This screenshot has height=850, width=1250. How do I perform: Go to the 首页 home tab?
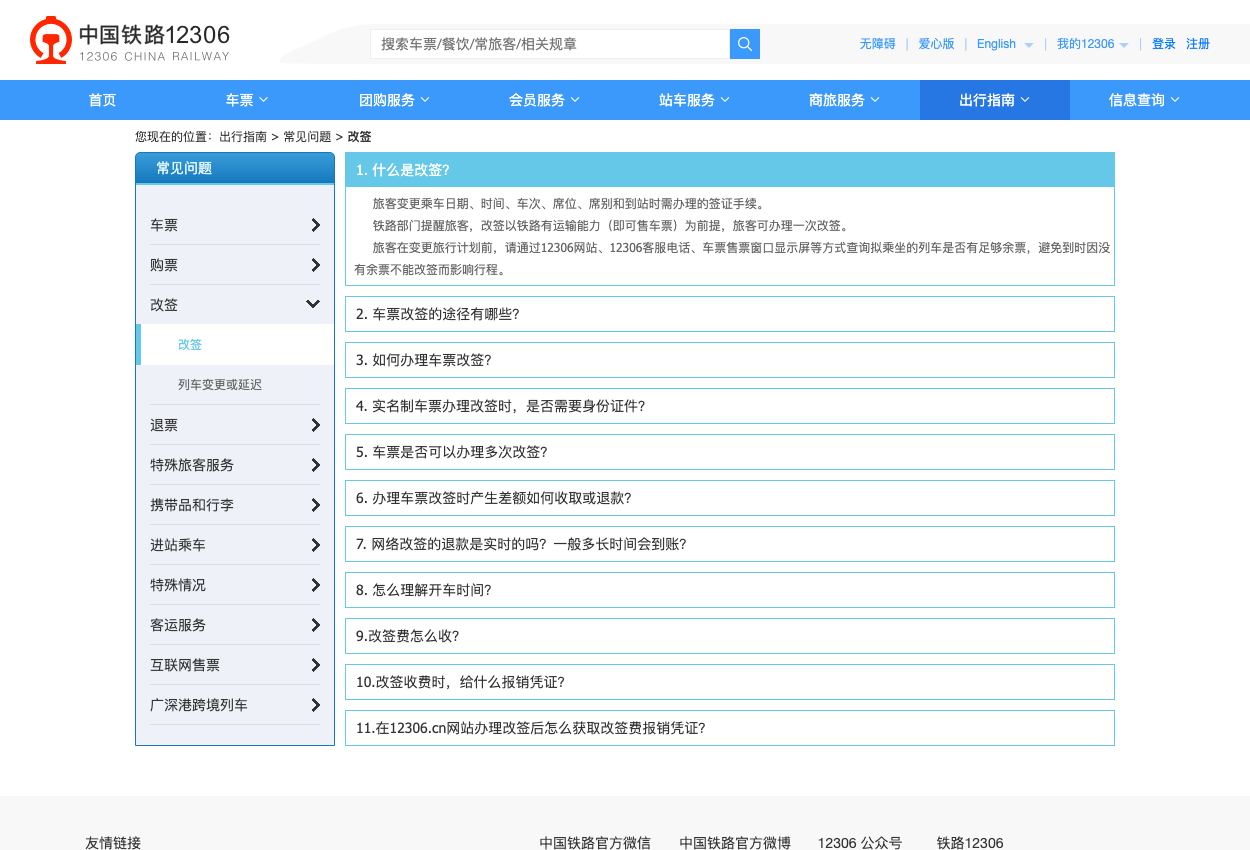pos(102,100)
